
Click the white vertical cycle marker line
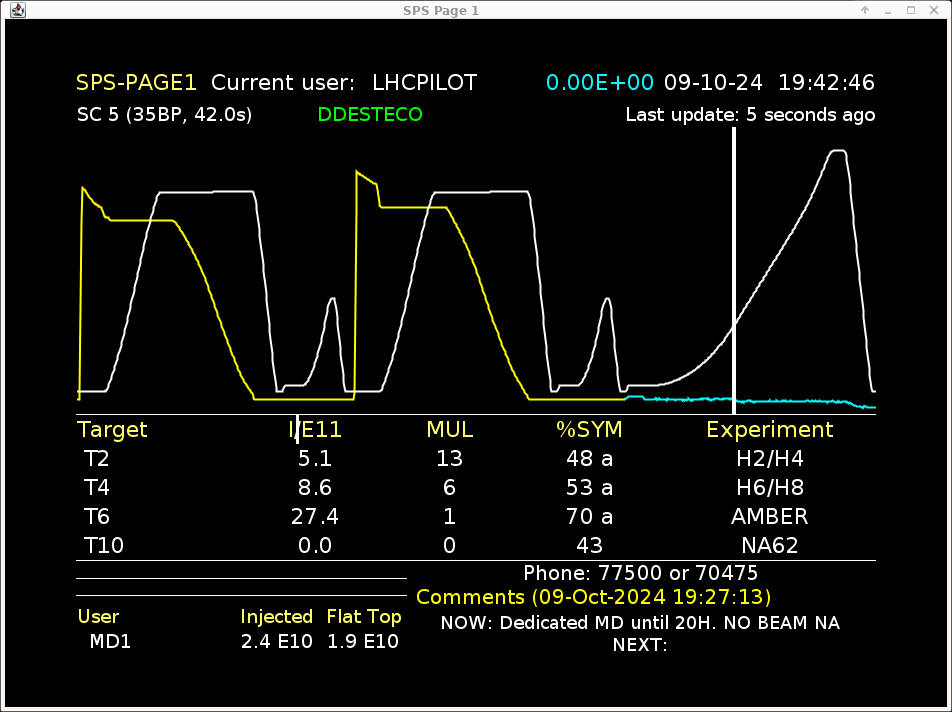click(734, 270)
